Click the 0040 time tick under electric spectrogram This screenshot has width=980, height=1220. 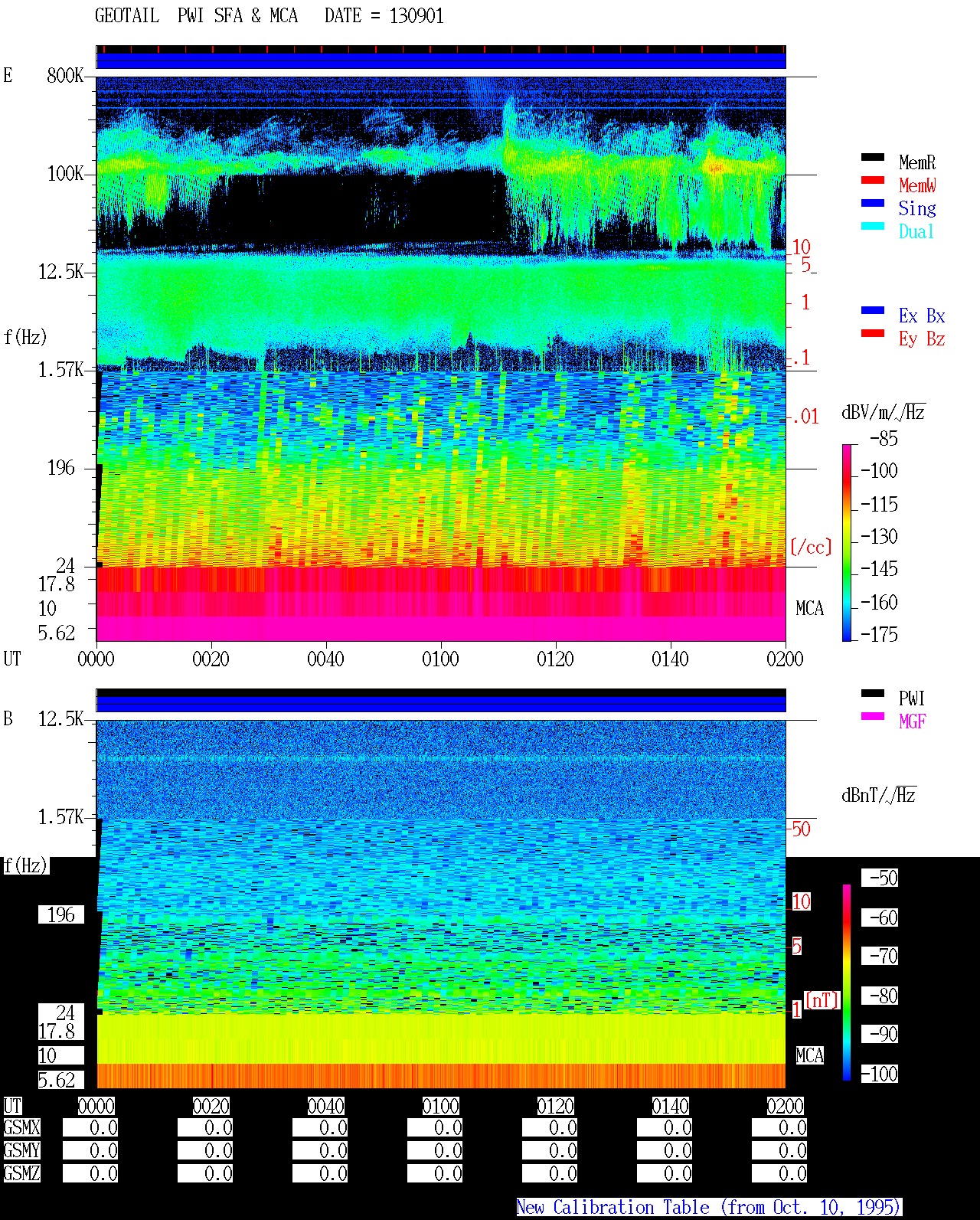click(x=325, y=659)
